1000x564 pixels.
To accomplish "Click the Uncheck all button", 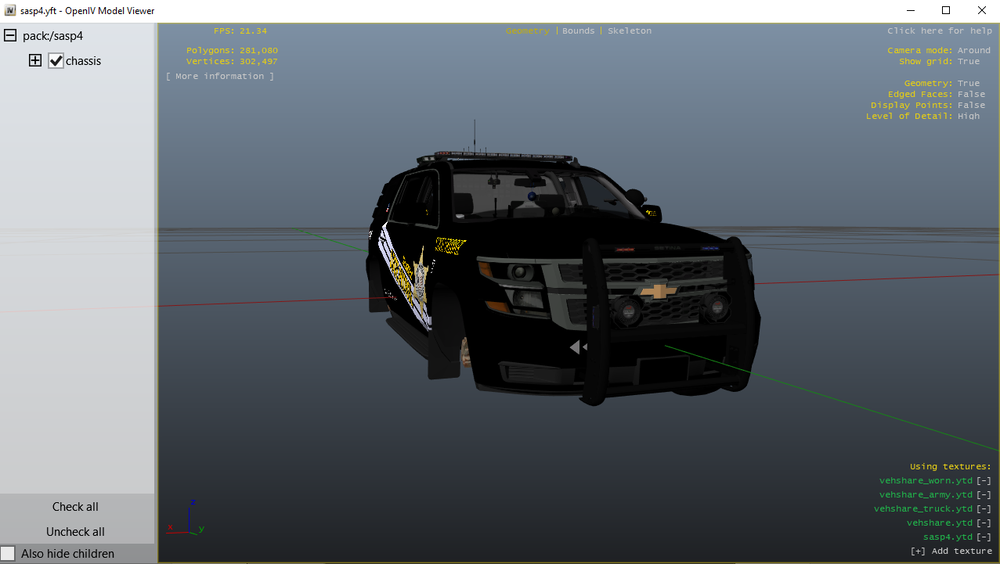I will point(75,531).
